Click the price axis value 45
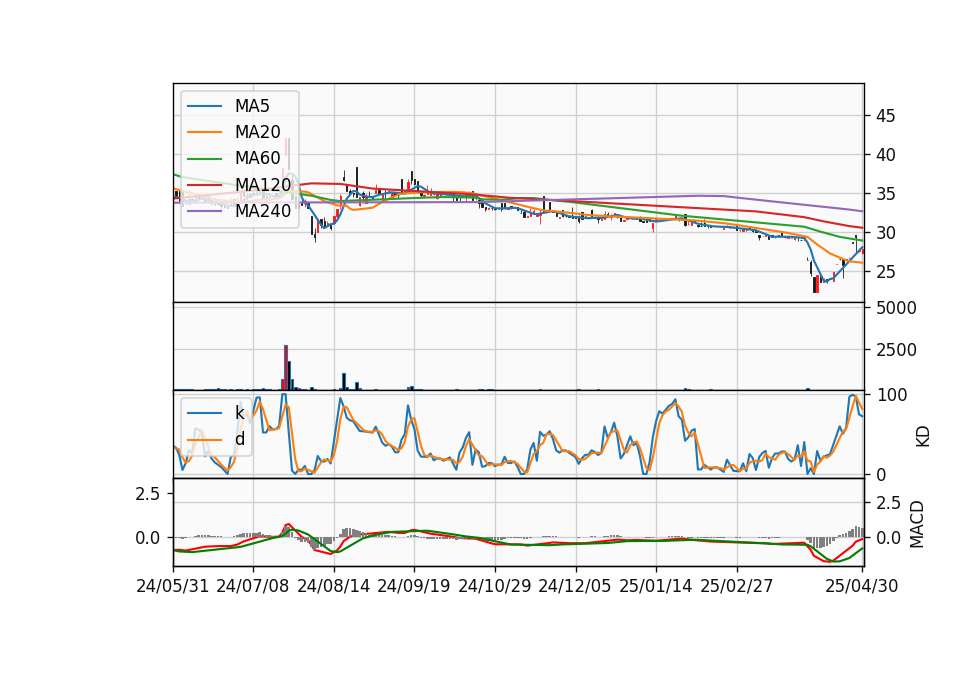This screenshot has height=690, width=960. tap(885, 116)
